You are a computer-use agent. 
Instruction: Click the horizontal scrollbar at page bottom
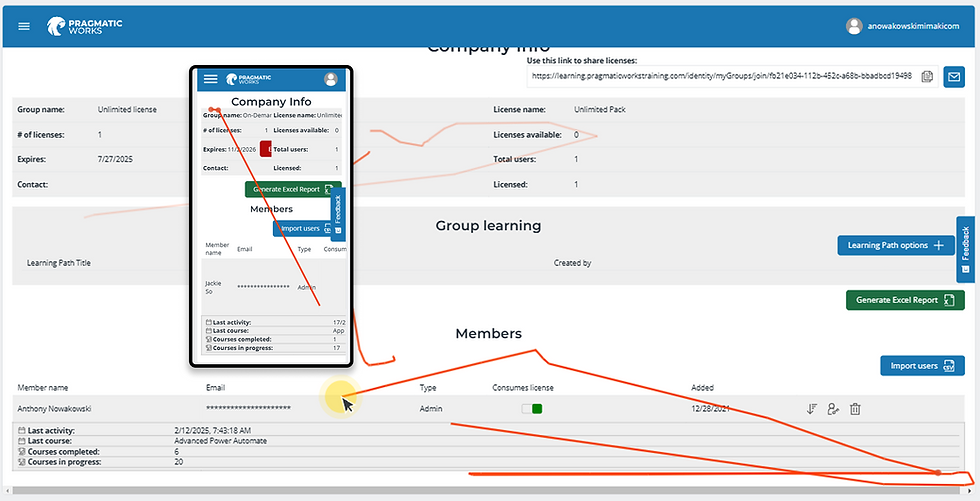(x=488, y=491)
